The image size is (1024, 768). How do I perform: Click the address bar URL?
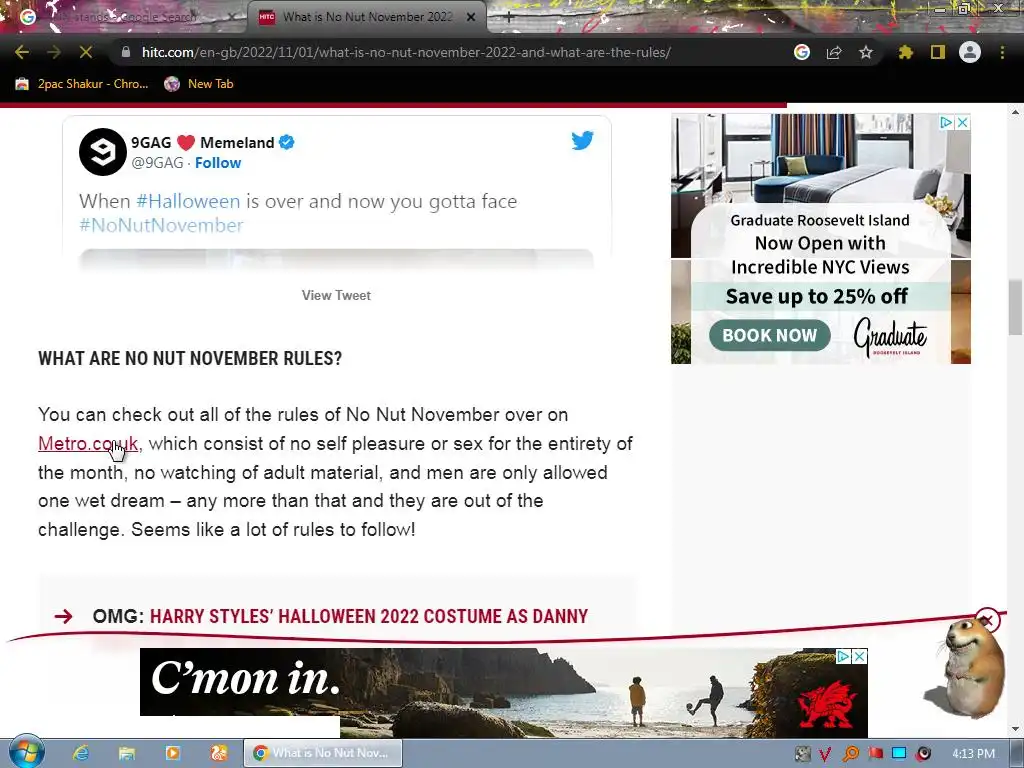tap(406, 52)
